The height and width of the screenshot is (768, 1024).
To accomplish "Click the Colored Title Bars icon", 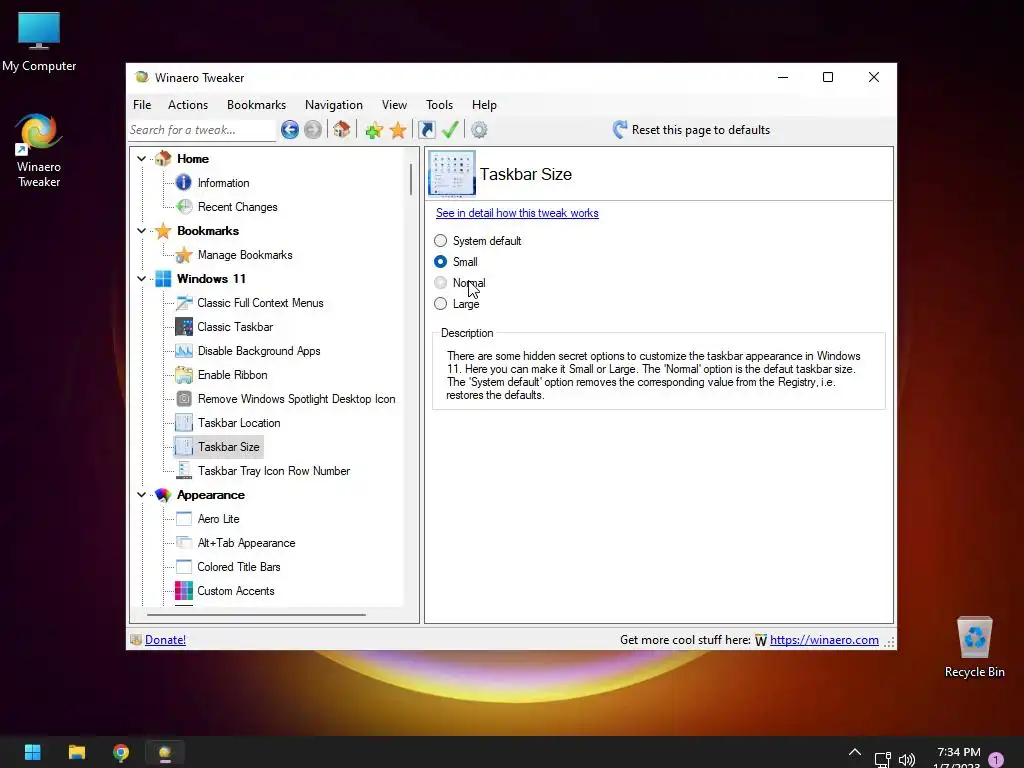I will (184, 567).
